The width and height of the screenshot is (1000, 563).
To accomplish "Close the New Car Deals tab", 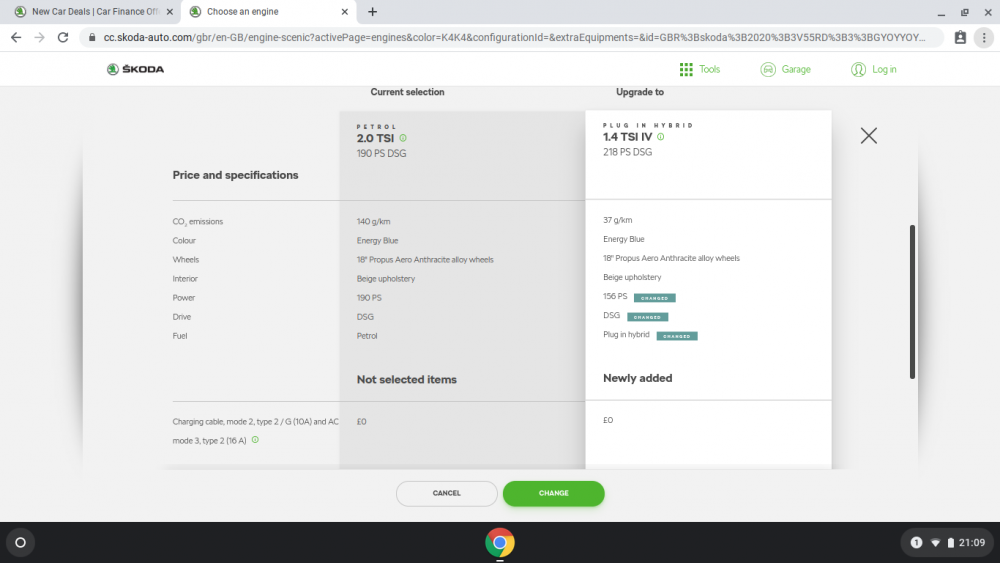I will point(170,11).
